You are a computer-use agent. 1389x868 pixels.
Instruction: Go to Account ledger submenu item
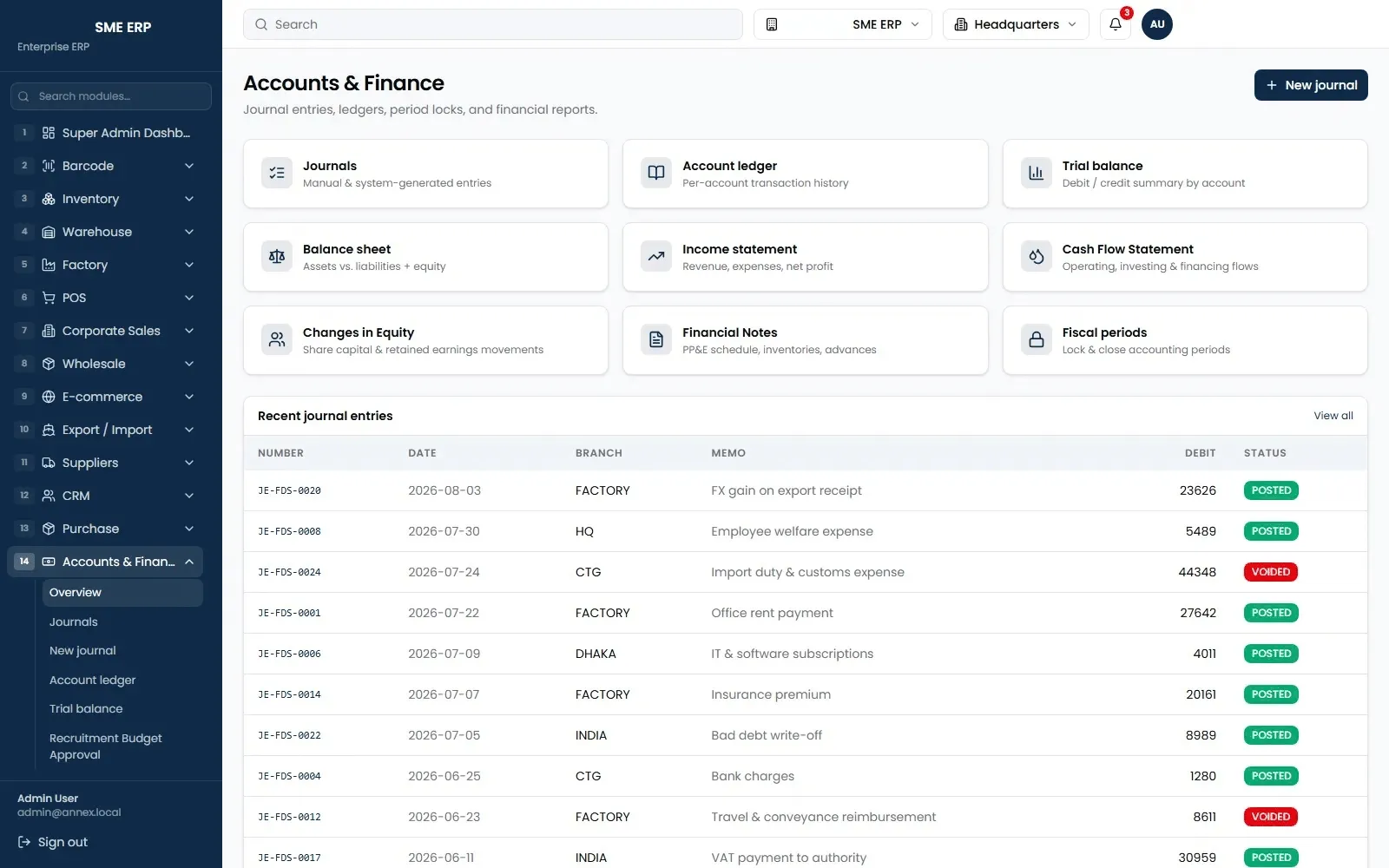point(122,681)
